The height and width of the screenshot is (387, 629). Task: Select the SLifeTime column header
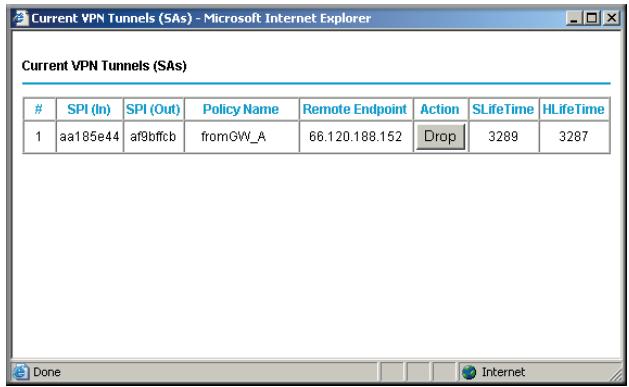(x=503, y=109)
